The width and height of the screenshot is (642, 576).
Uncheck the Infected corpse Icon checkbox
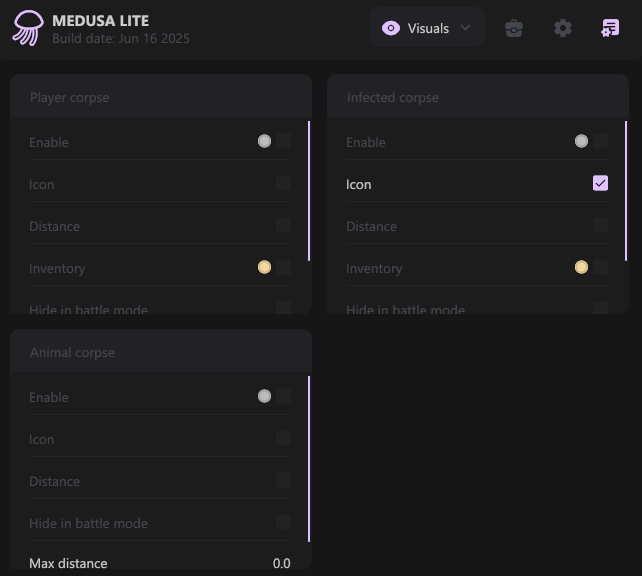[600, 183]
